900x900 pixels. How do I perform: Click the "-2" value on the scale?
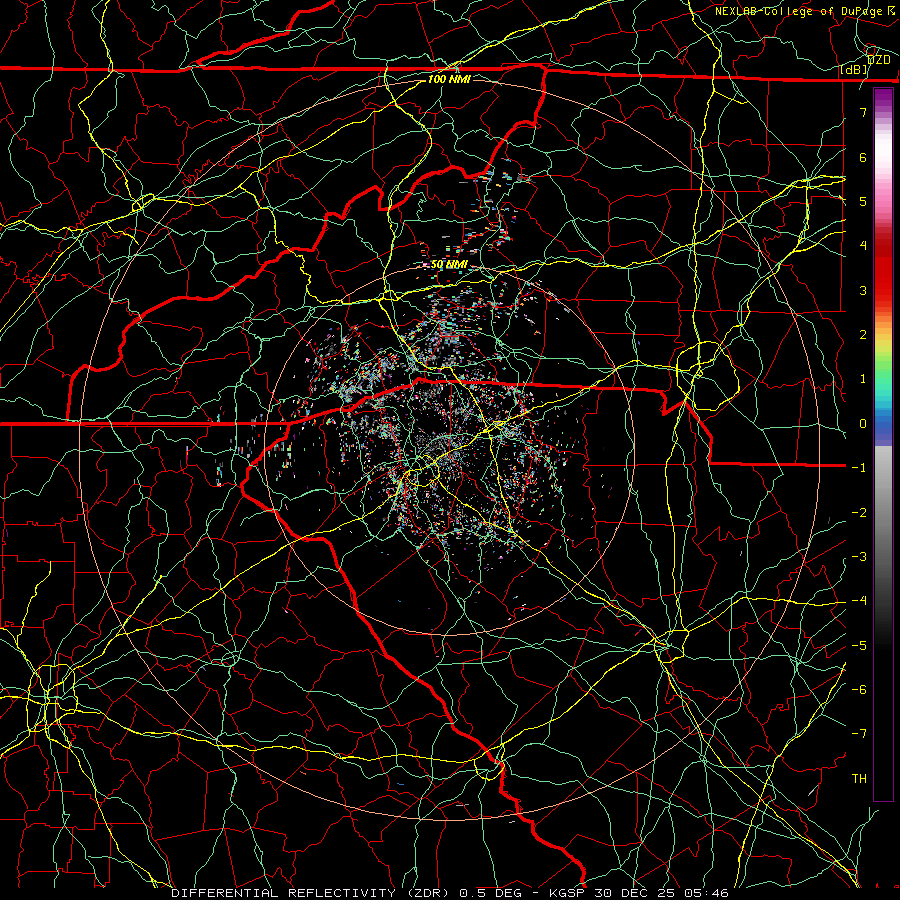859,513
